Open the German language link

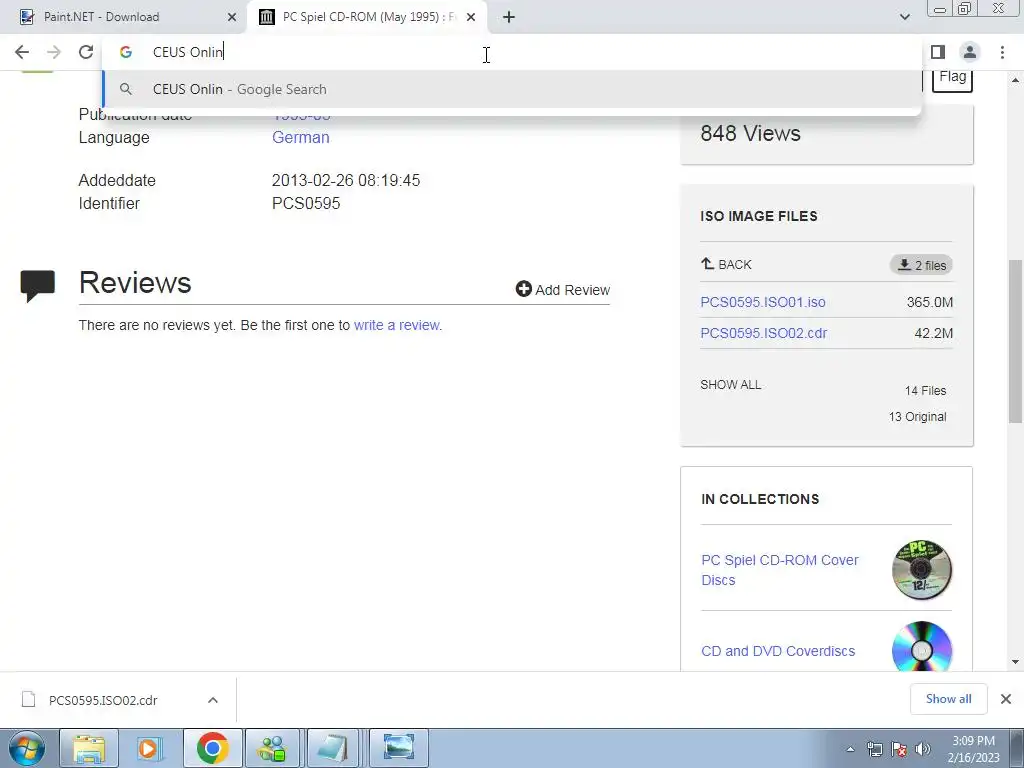tap(300, 138)
